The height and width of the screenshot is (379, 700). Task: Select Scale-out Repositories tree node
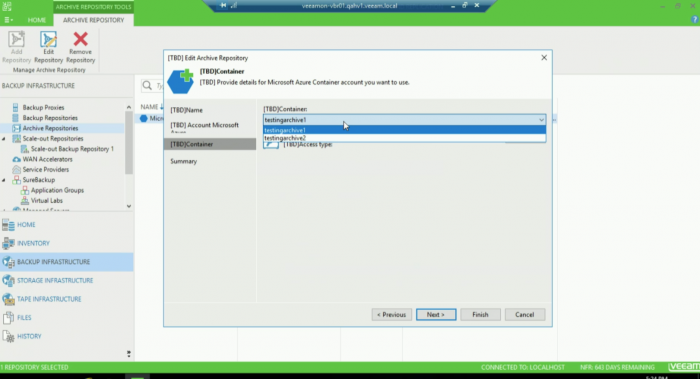point(53,138)
